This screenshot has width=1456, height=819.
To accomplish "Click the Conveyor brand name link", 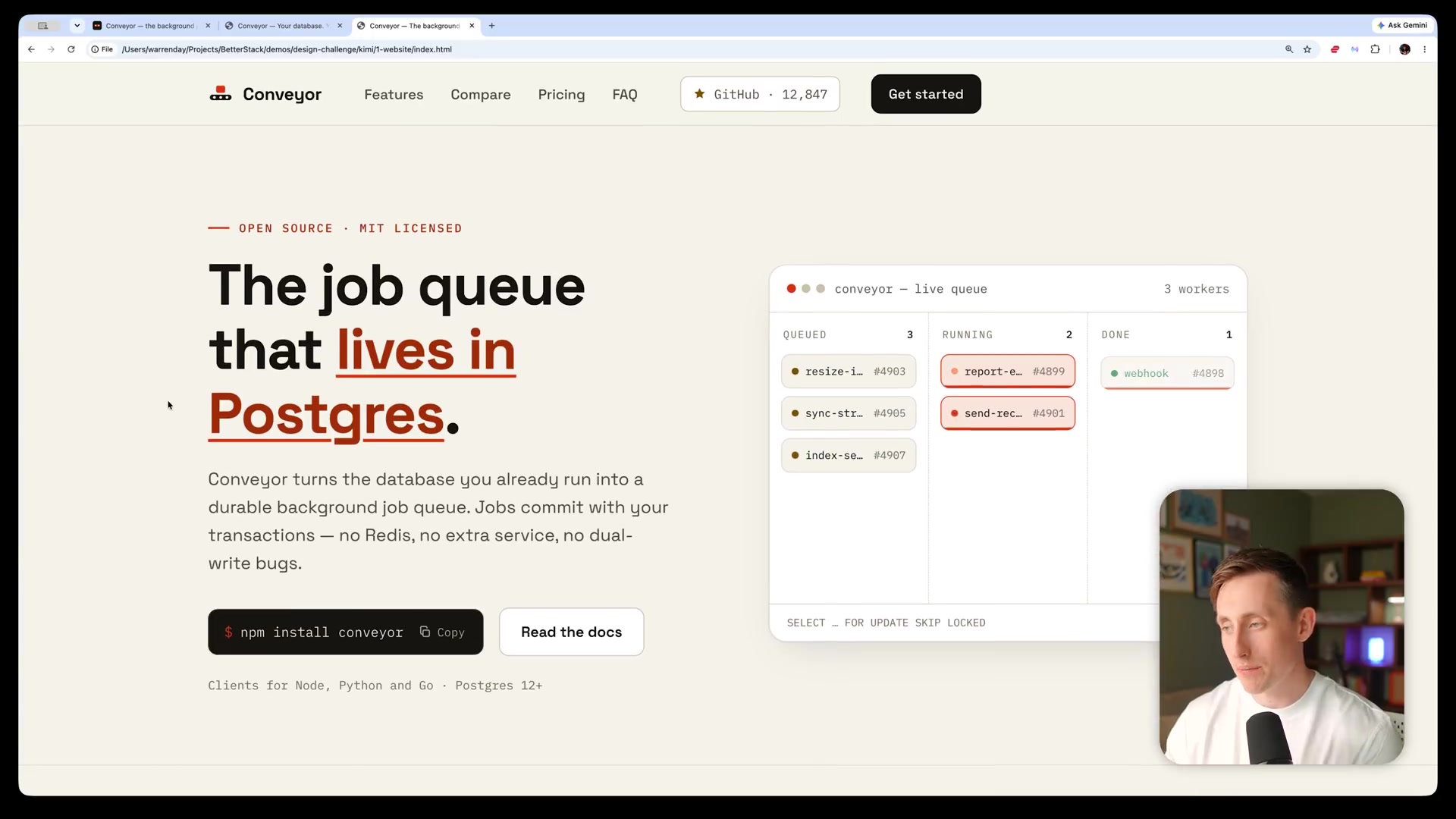I will pyautogui.click(x=282, y=95).
